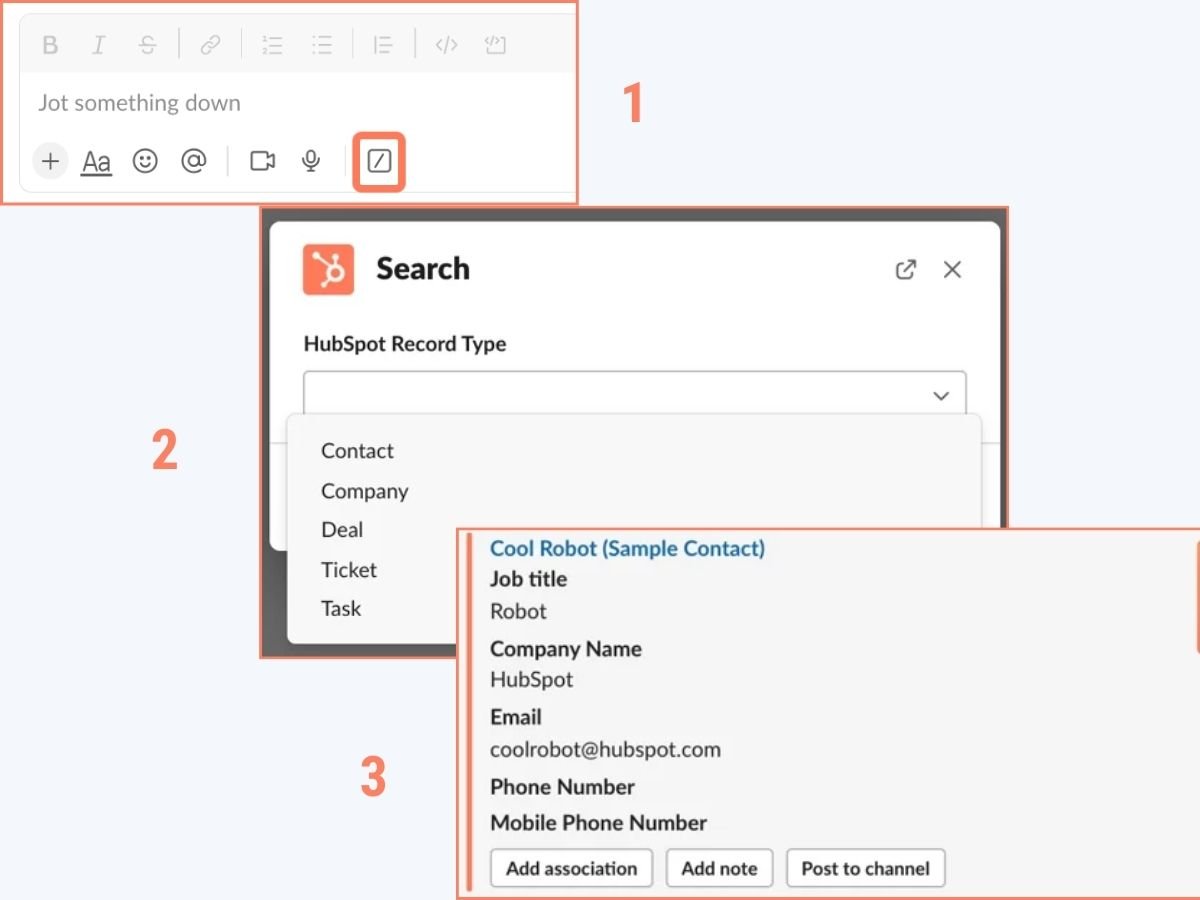Select Company record type

point(364,491)
